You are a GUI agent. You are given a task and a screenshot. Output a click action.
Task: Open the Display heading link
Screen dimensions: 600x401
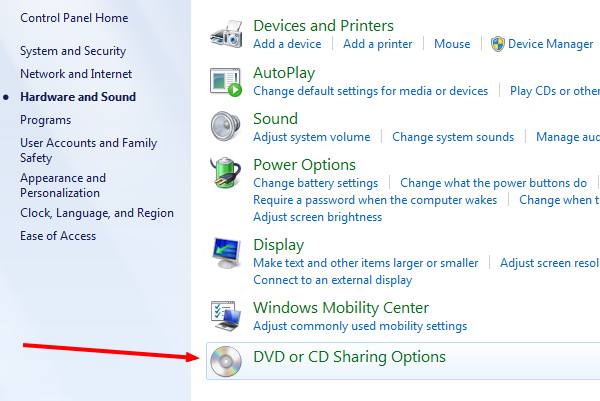point(279,245)
